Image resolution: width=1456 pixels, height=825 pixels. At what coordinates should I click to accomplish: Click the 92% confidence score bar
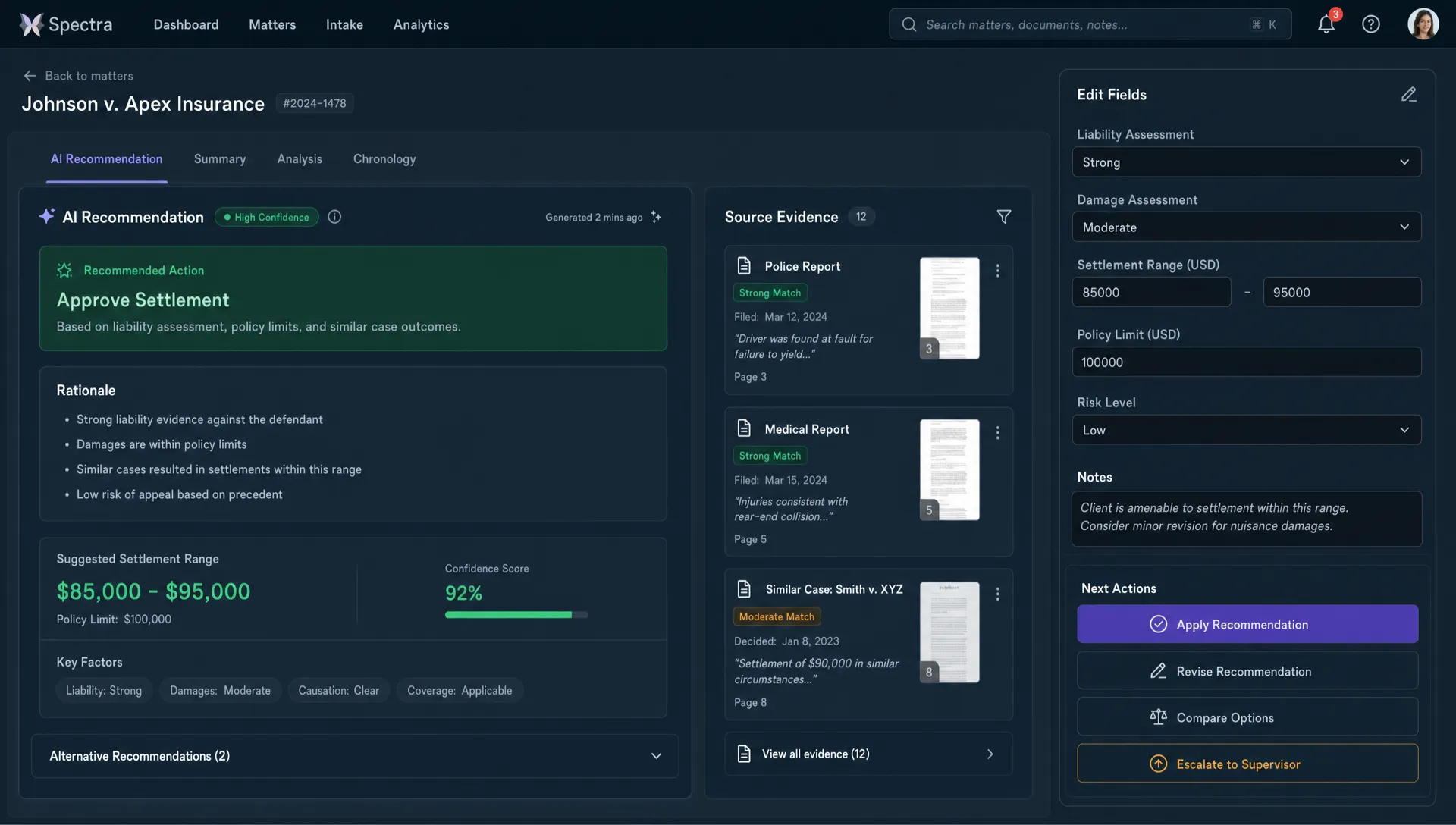[x=516, y=615]
